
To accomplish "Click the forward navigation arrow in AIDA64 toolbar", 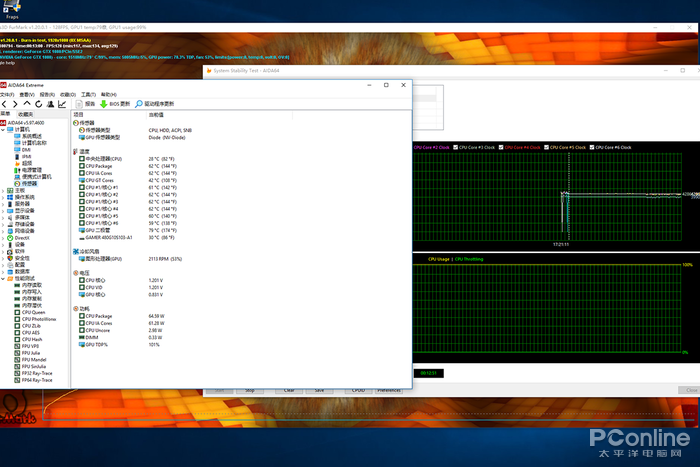I will [16, 104].
